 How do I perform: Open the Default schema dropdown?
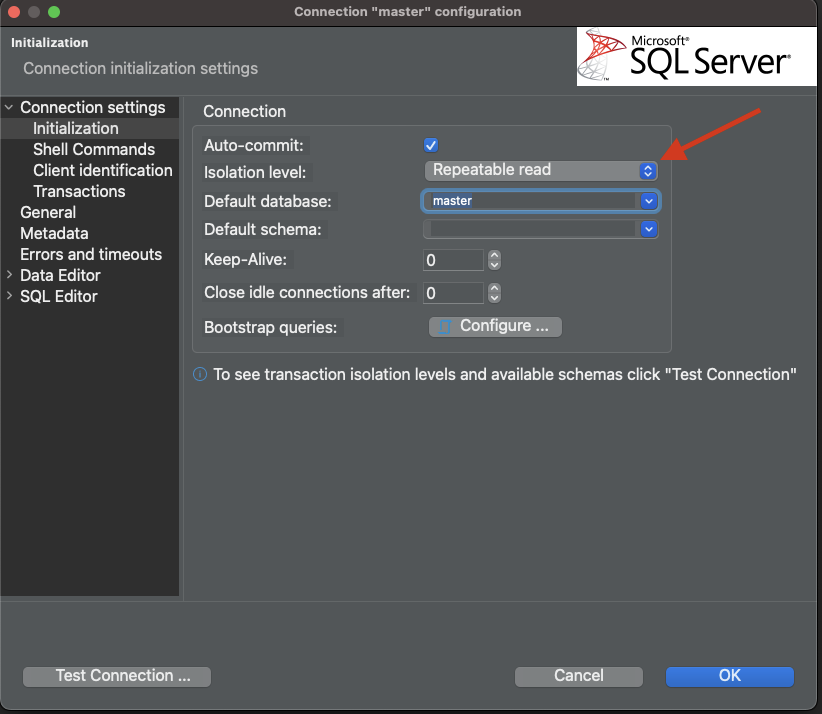[x=648, y=229]
